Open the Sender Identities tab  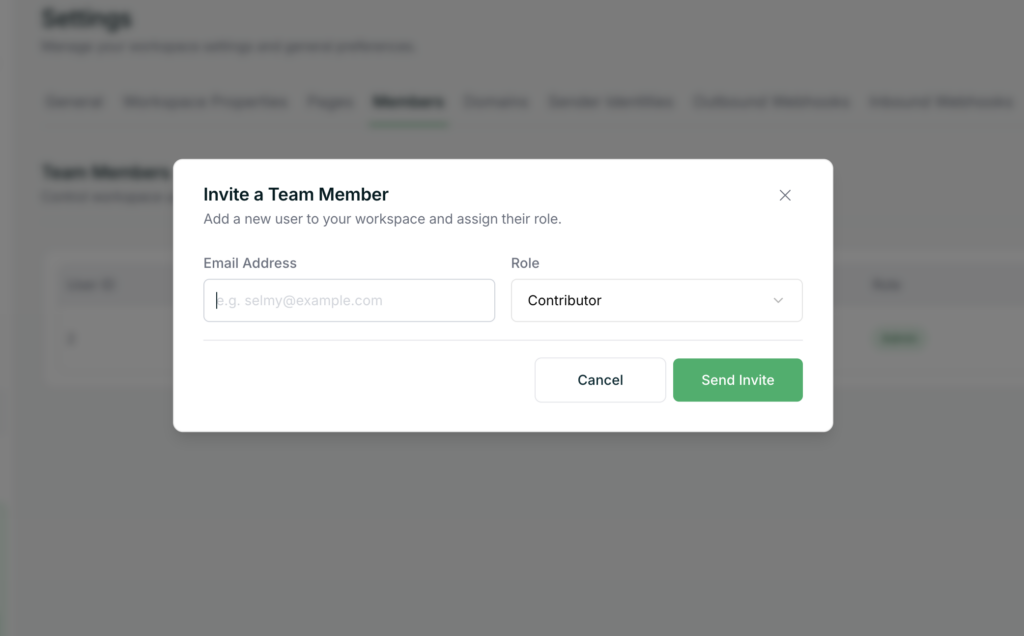(x=610, y=102)
